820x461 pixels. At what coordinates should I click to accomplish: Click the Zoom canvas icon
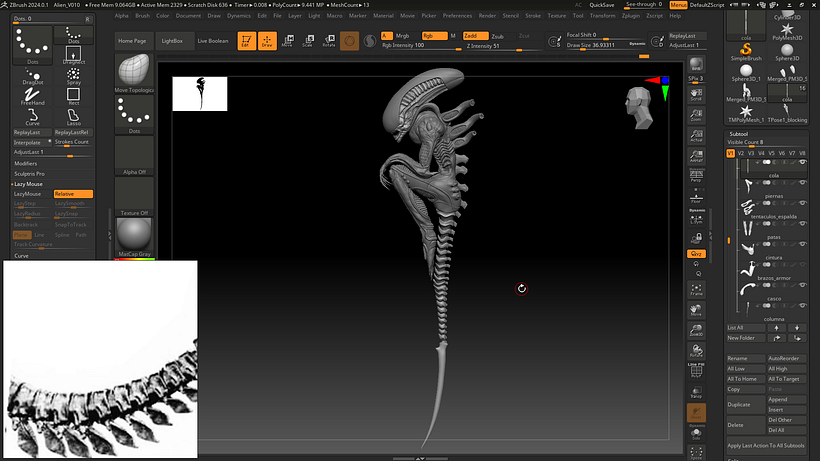[x=696, y=115]
